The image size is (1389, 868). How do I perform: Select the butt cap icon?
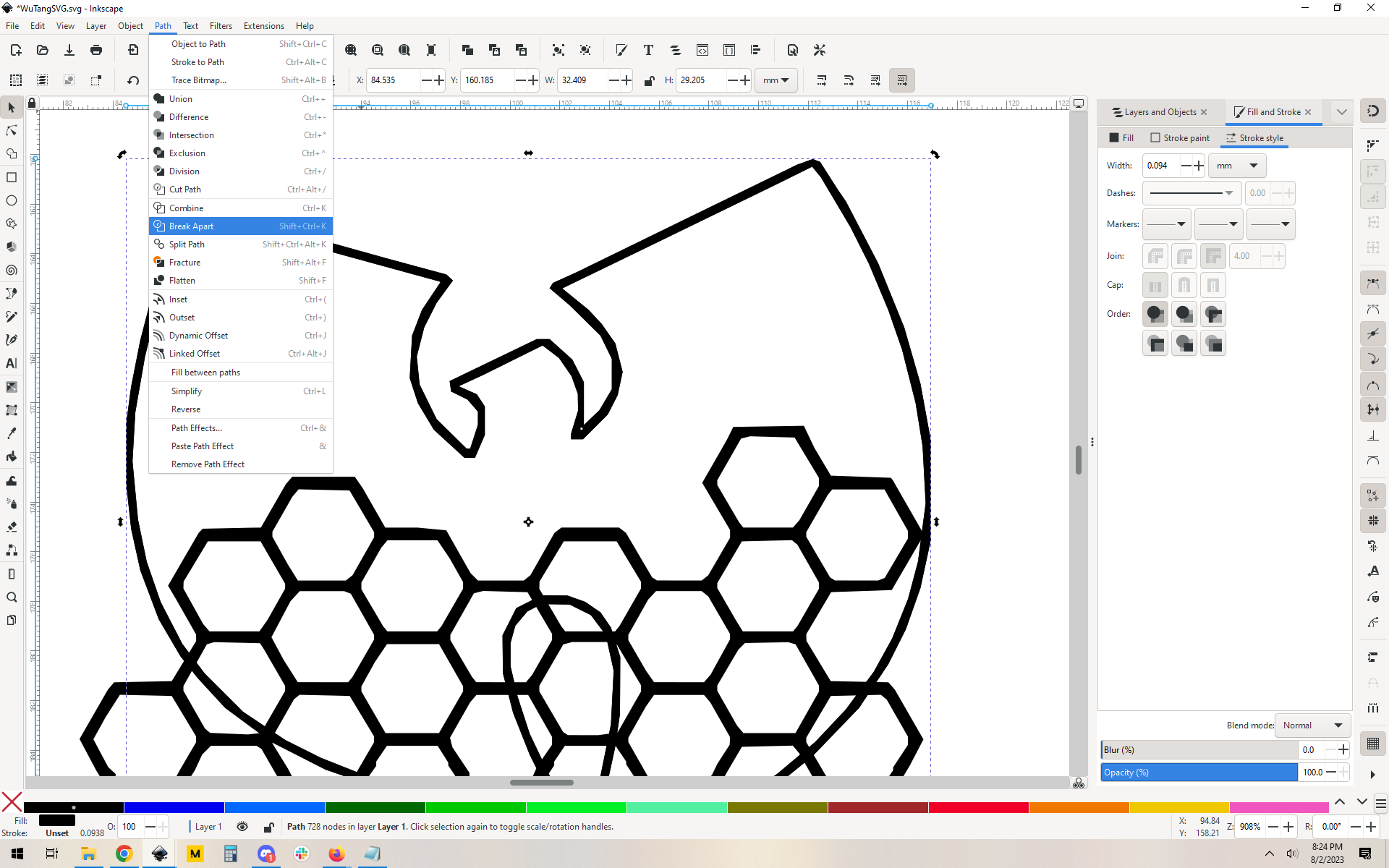click(x=1155, y=285)
